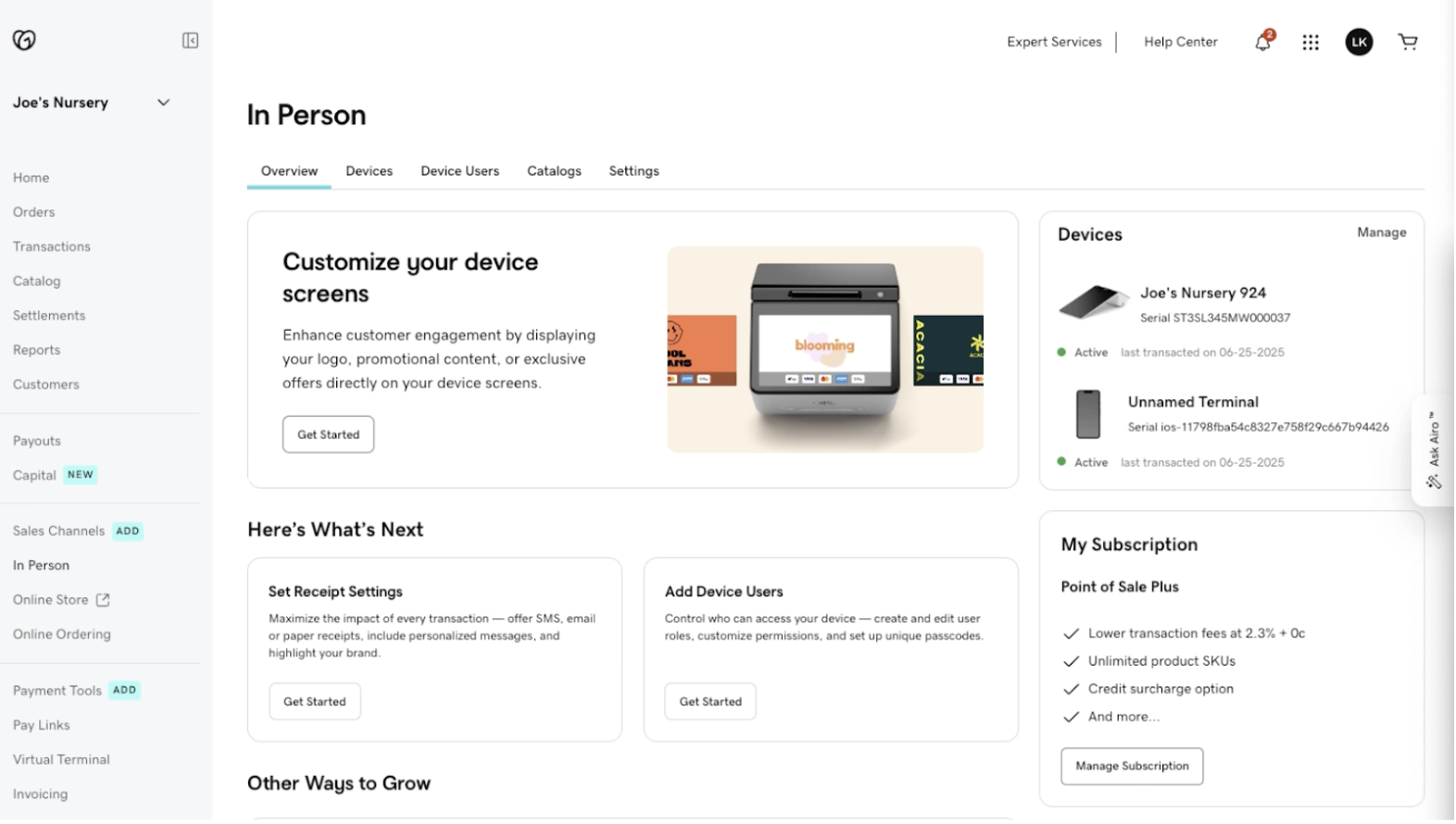The width and height of the screenshot is (1456, 824).
Task: Open the shopping cart
Action: [1410, 42]
